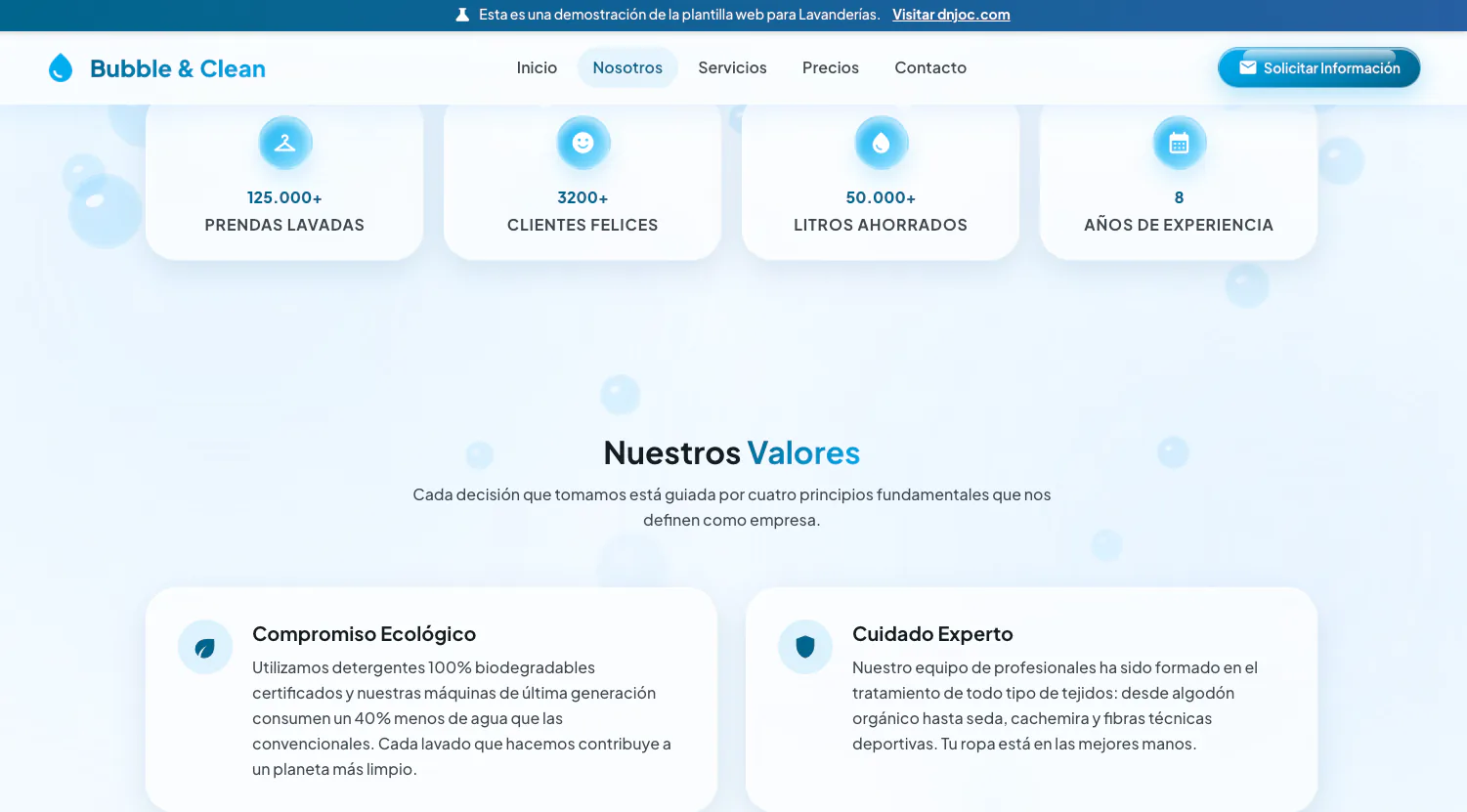Open the Precios navigation link

tap(831, 67)
